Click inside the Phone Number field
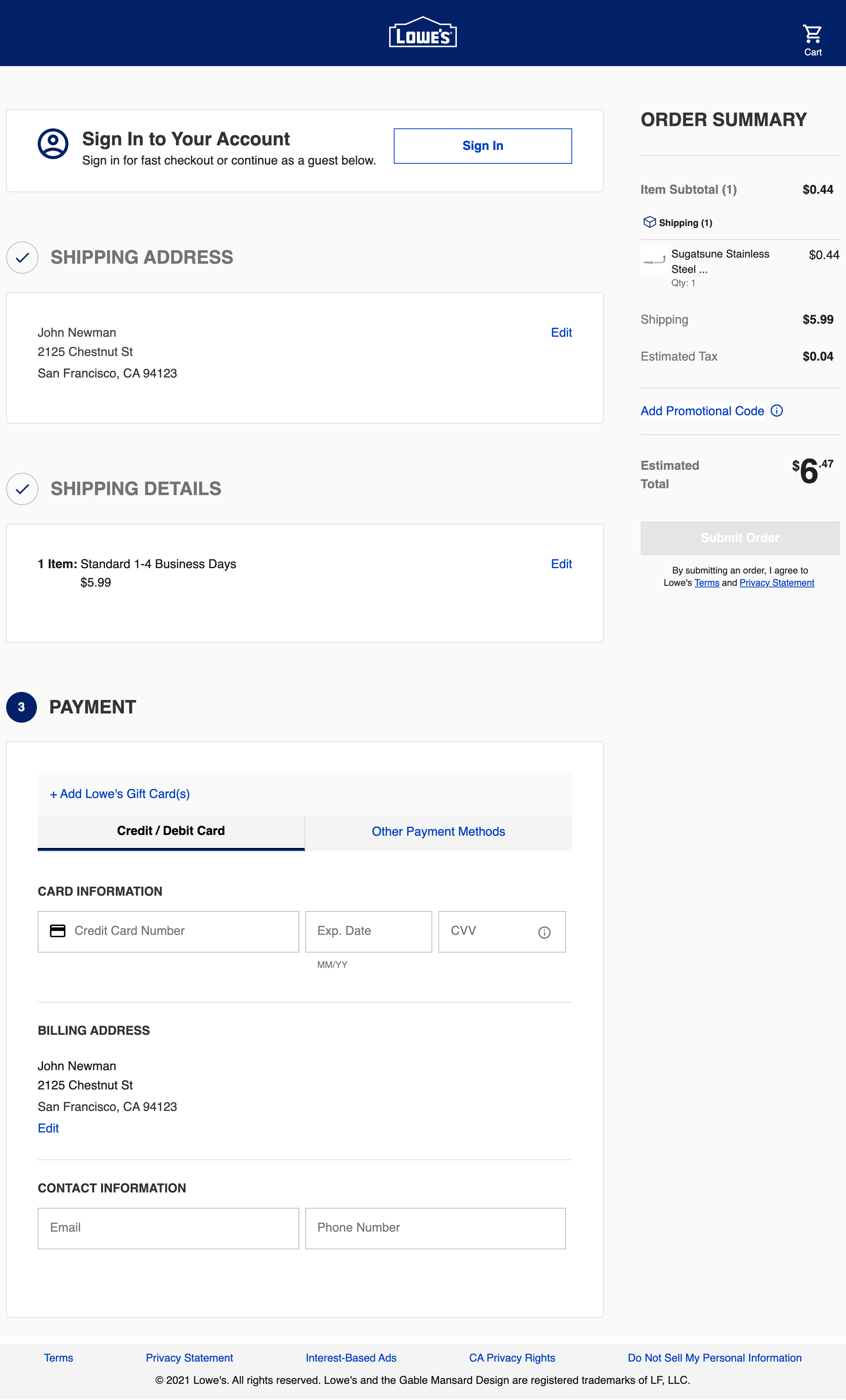The image size is (846, 1400). point(435,1228)
